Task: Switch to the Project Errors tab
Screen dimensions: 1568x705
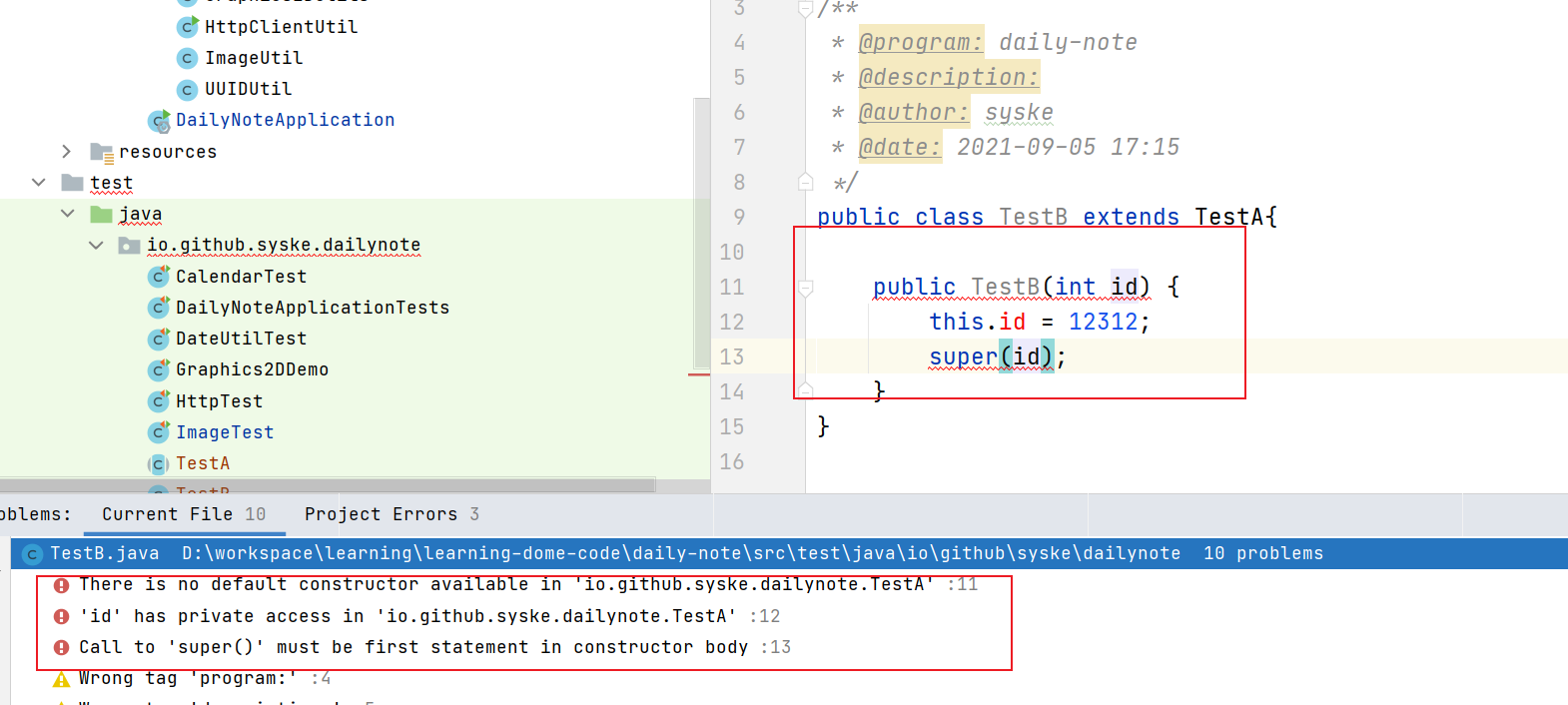Action: (392, 514)
